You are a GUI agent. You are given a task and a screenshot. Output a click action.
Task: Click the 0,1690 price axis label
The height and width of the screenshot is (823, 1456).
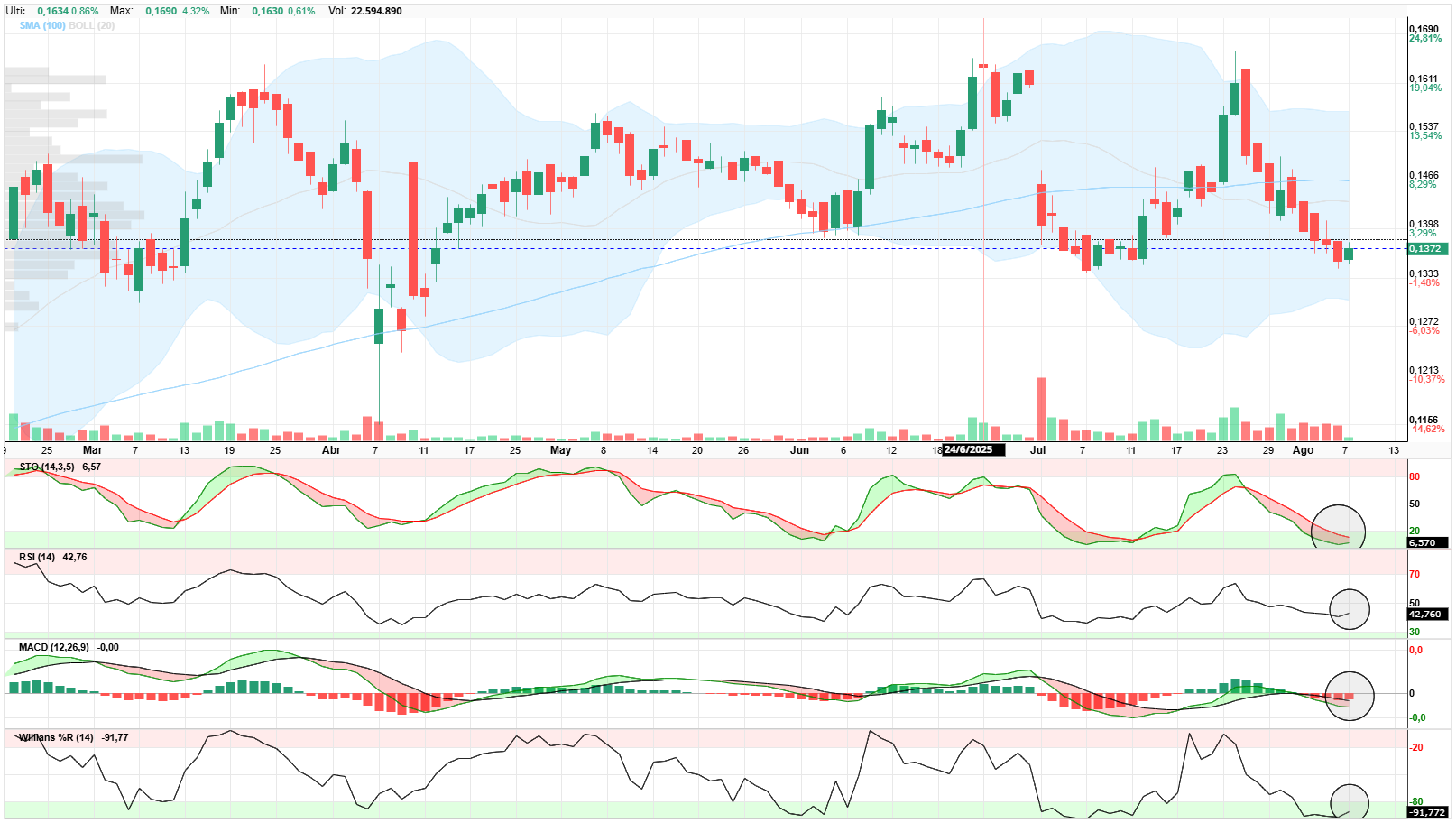coord(1424,29)
